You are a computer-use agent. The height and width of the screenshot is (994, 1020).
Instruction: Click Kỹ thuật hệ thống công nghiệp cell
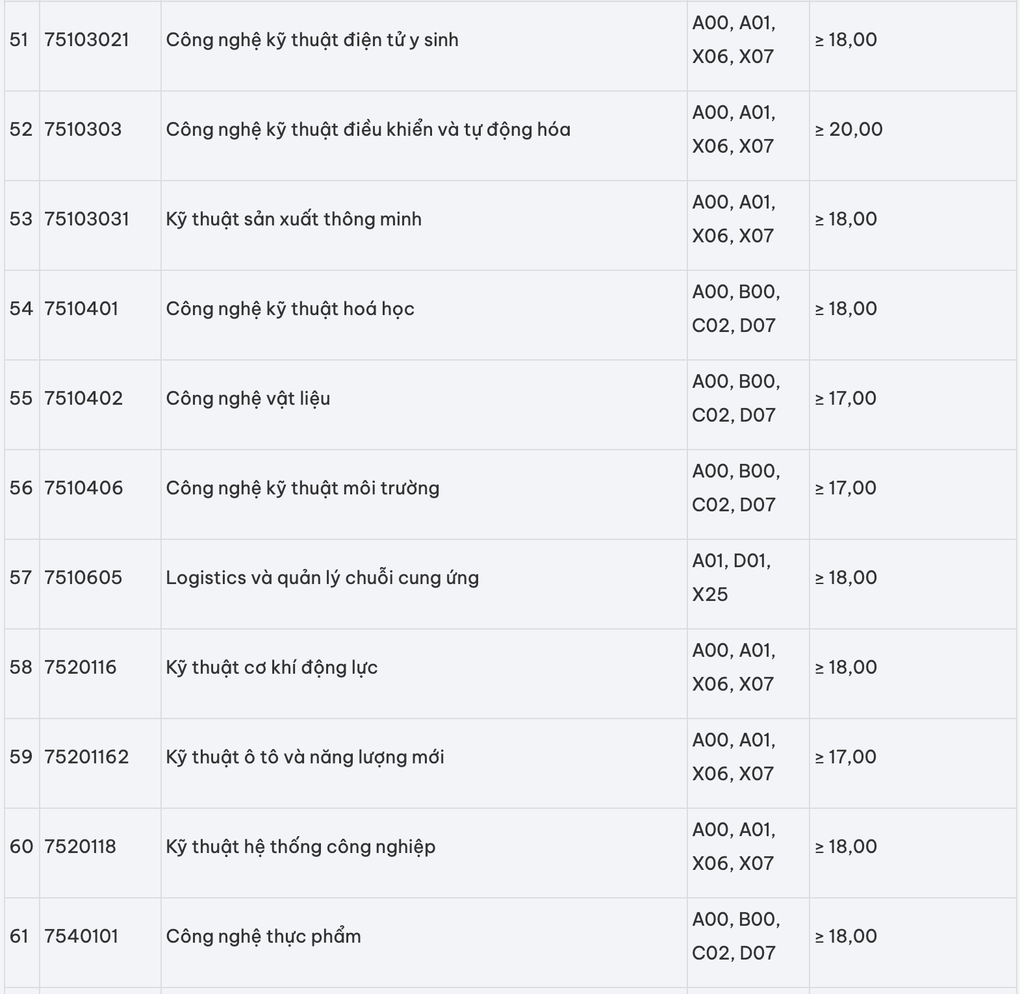(x=423, y=847)
